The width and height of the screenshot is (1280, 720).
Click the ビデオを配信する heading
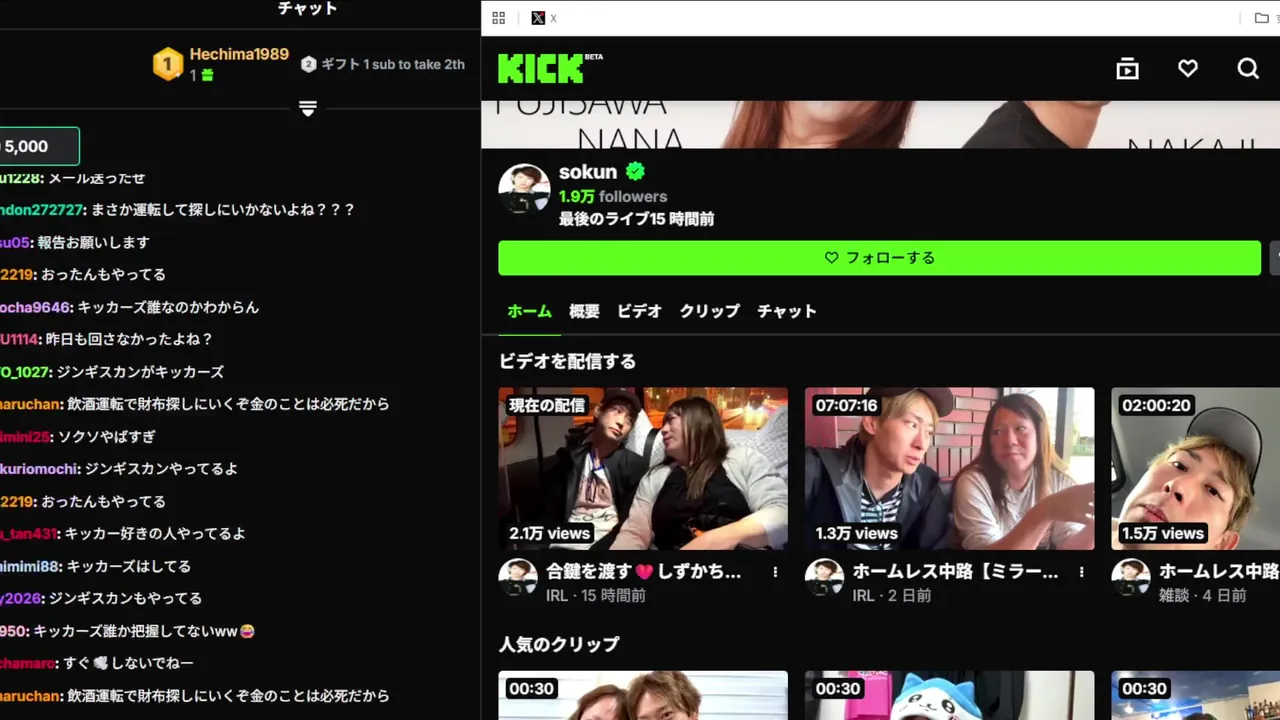[x=567, y=361]
